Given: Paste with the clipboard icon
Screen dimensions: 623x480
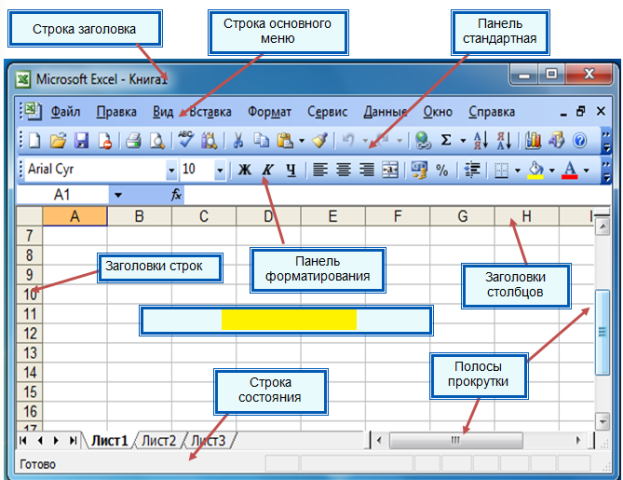Looking at the screenshot, I should 285,141.
